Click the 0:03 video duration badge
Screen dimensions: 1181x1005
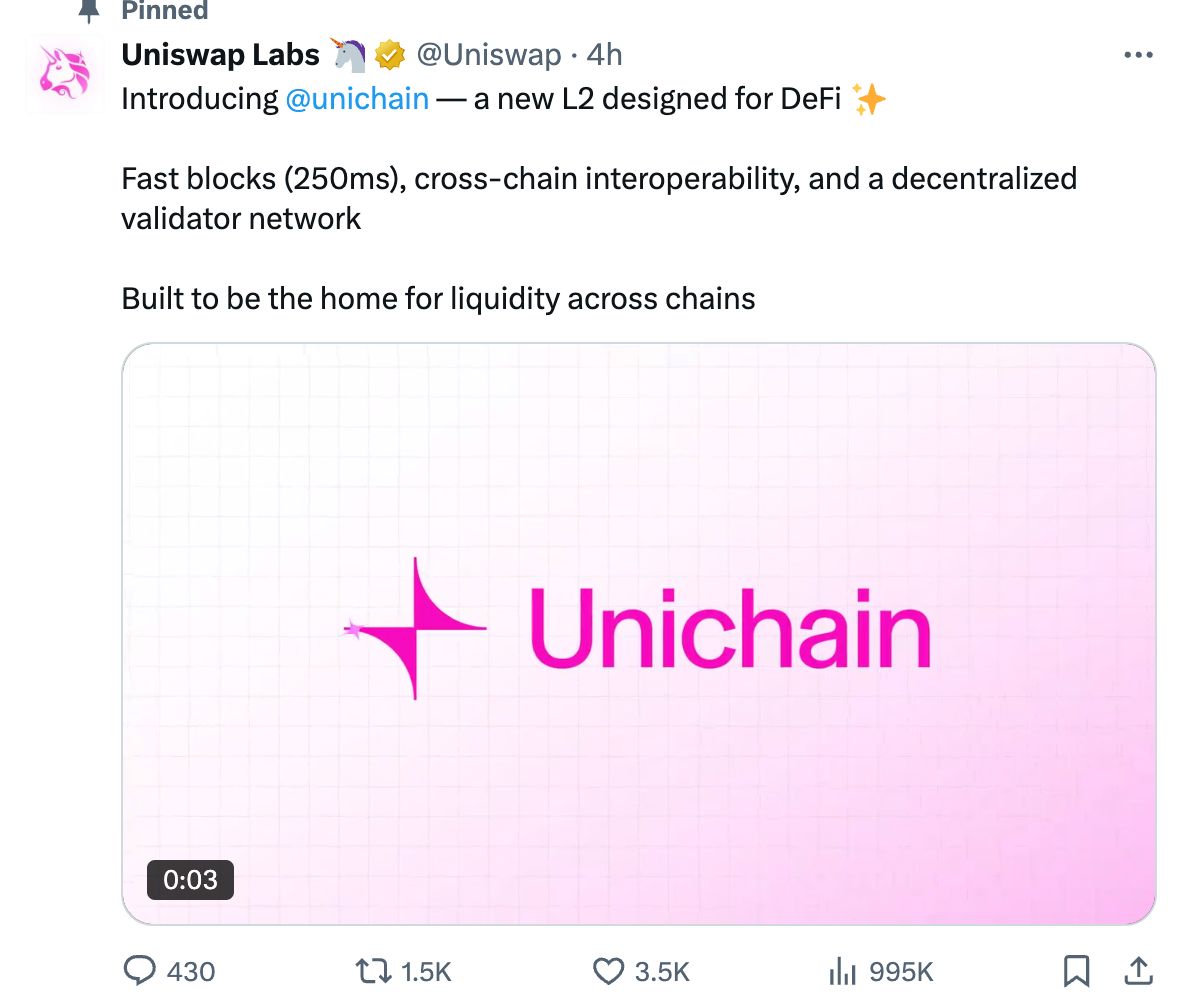coord(190,879)
